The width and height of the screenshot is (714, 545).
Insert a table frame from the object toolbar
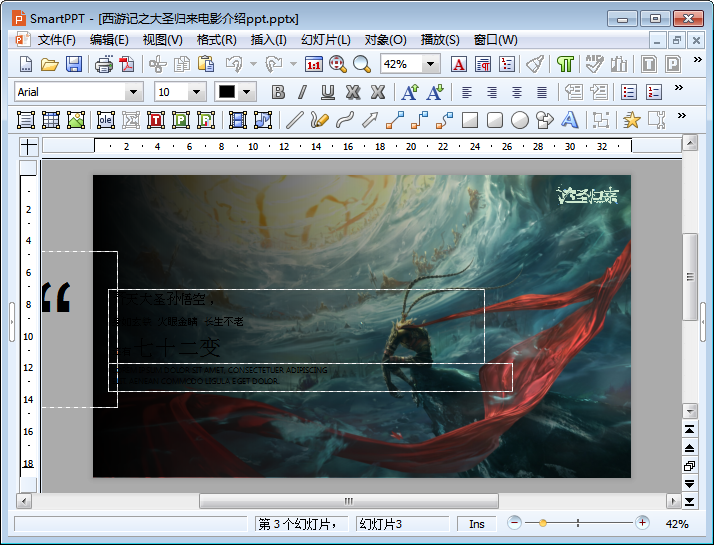[51, 120]
